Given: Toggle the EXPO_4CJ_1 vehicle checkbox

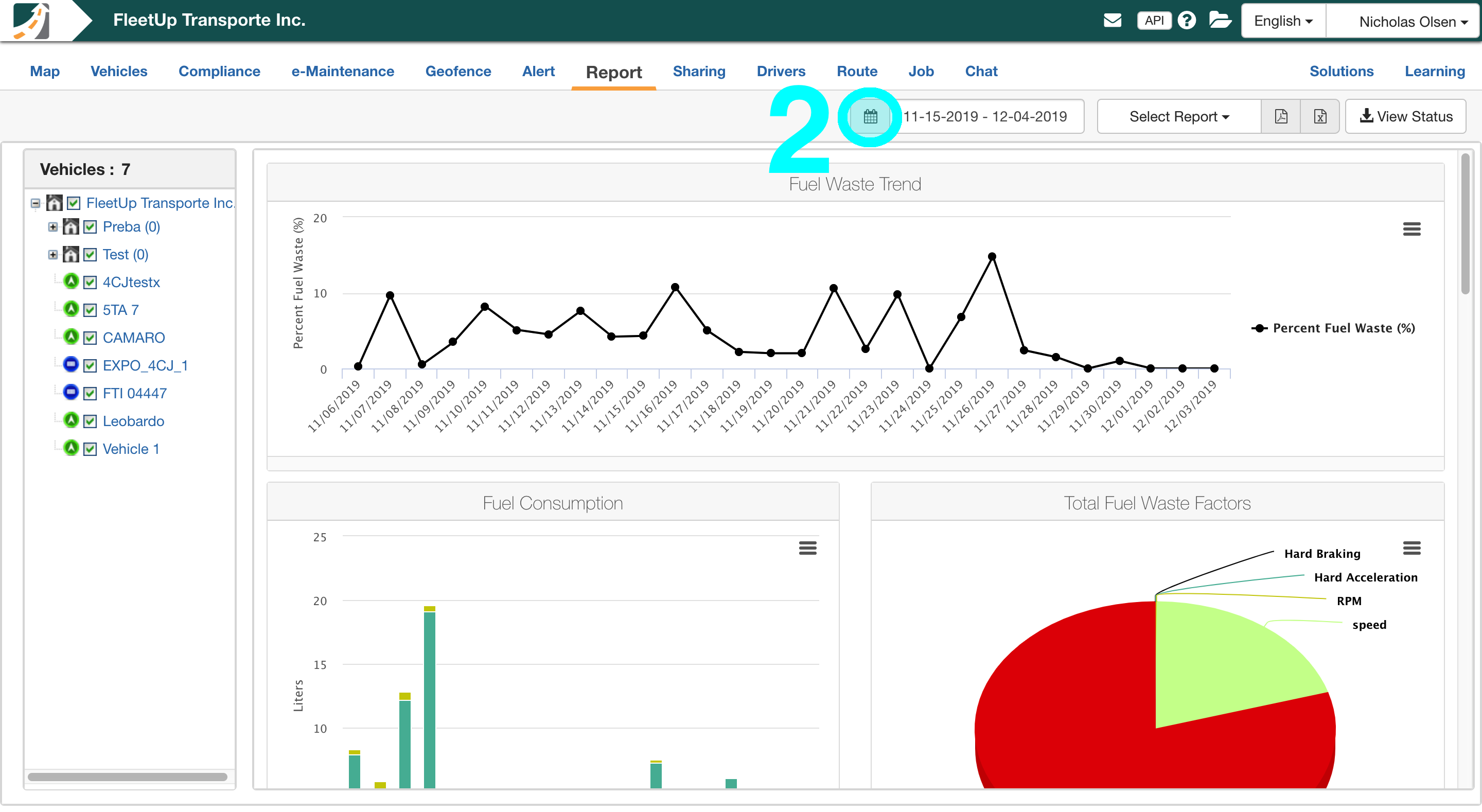Looking at the screenshot, I should pyautogui.click(x=91, y=365).
